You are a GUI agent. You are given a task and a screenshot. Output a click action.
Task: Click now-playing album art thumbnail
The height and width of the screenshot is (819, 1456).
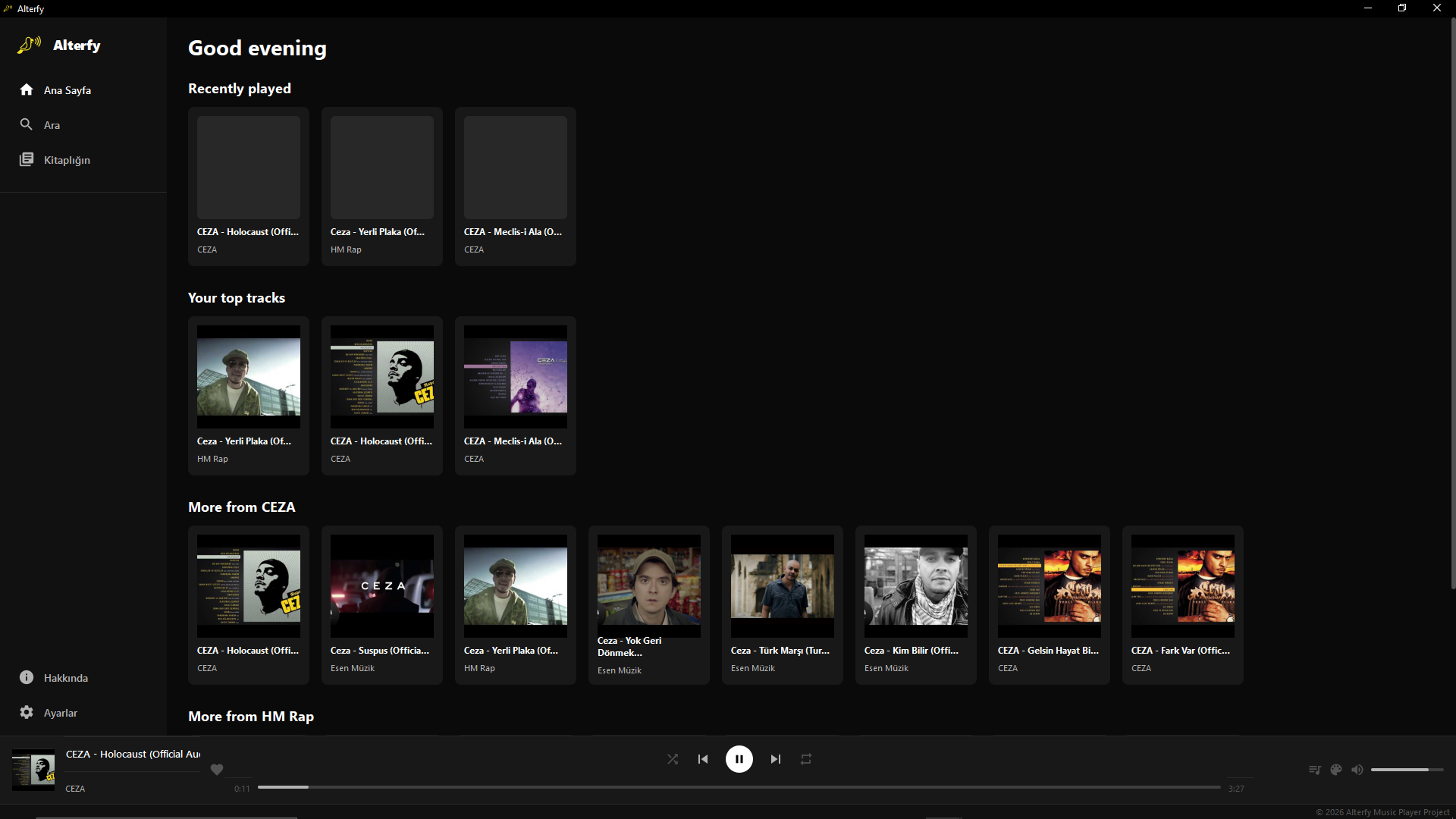(x=33, y=770)
